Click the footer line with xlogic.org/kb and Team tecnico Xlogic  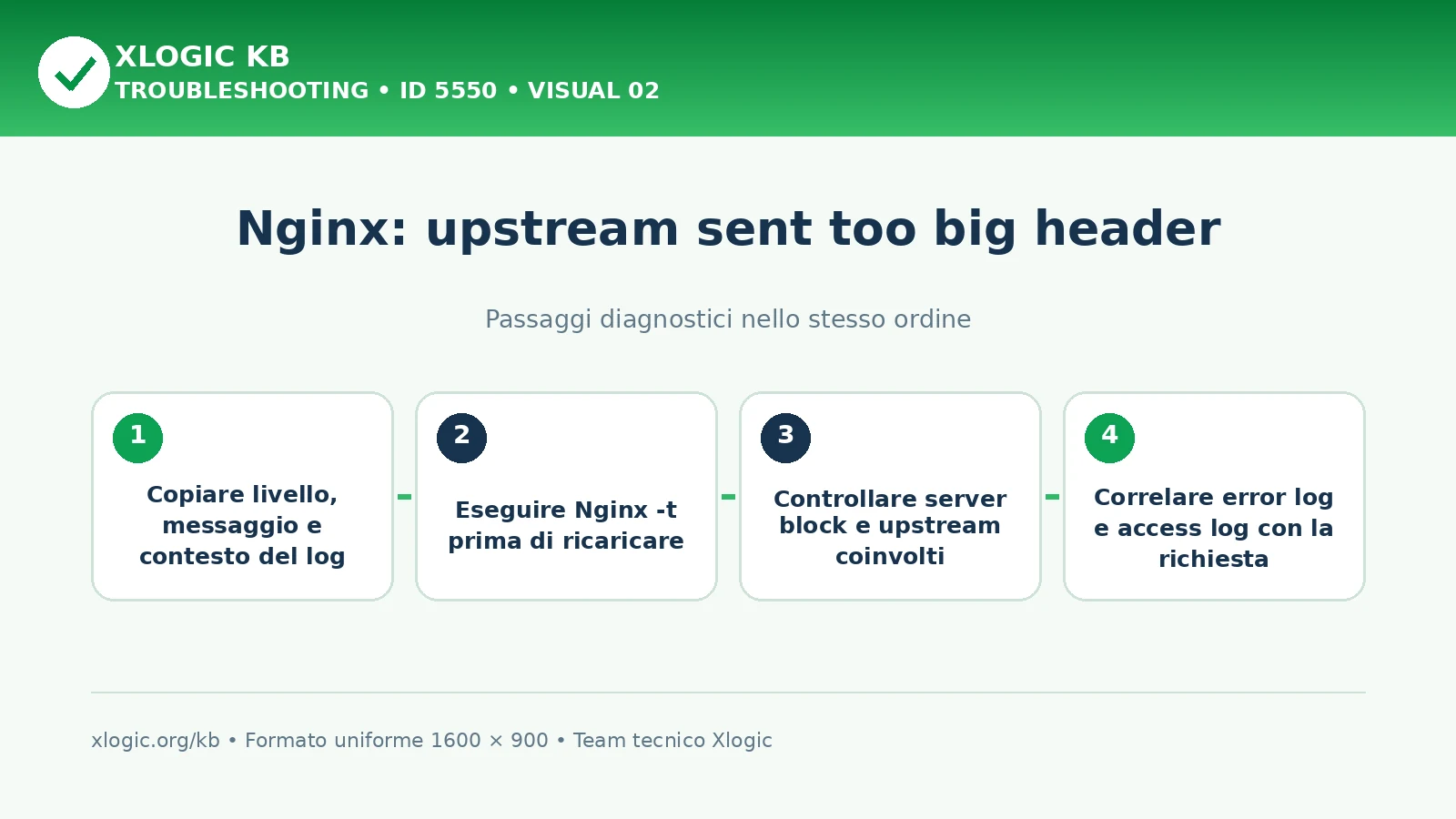(x=431, y=741)
